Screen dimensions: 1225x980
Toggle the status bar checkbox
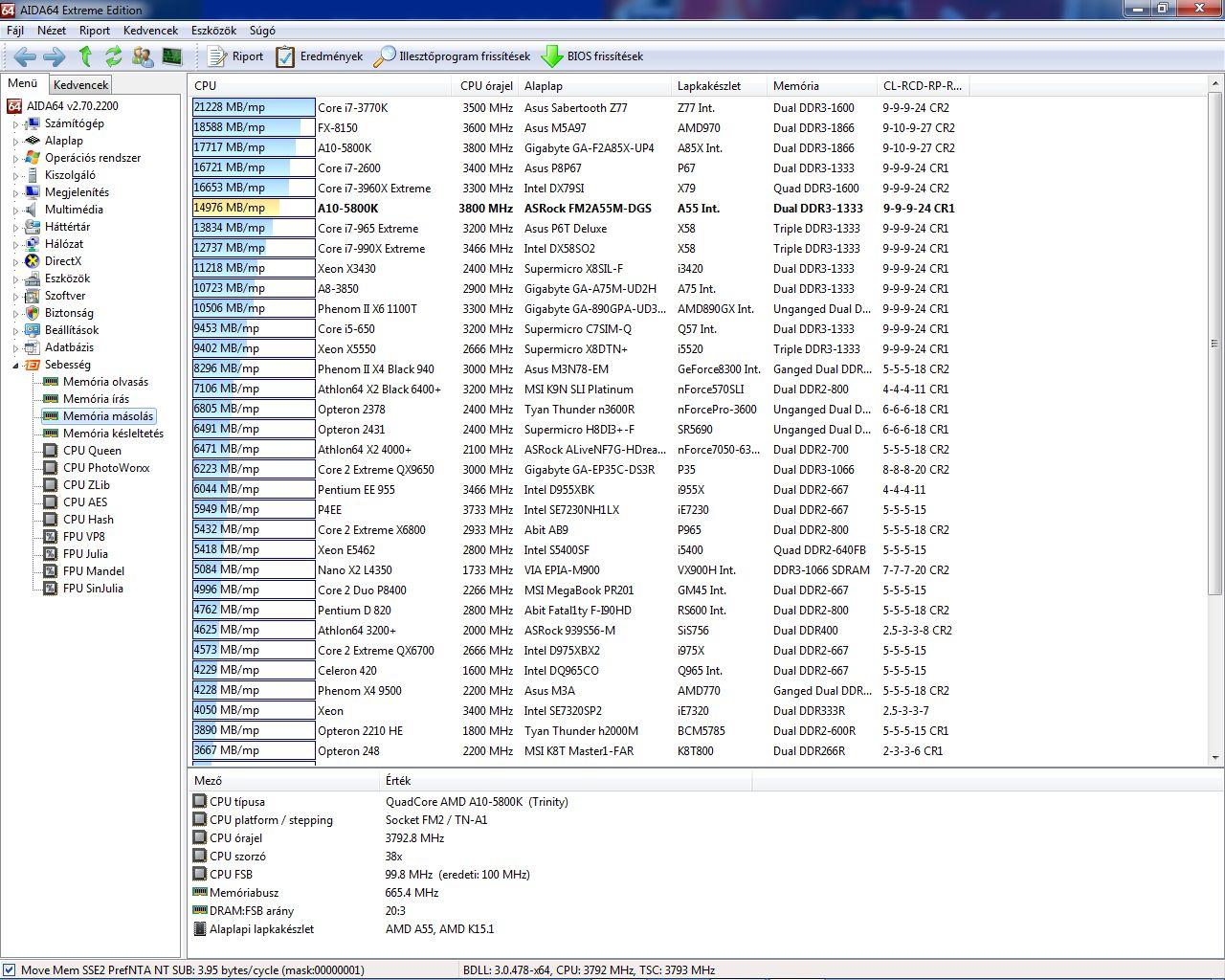pyautogui.click(x=10, y=969)
